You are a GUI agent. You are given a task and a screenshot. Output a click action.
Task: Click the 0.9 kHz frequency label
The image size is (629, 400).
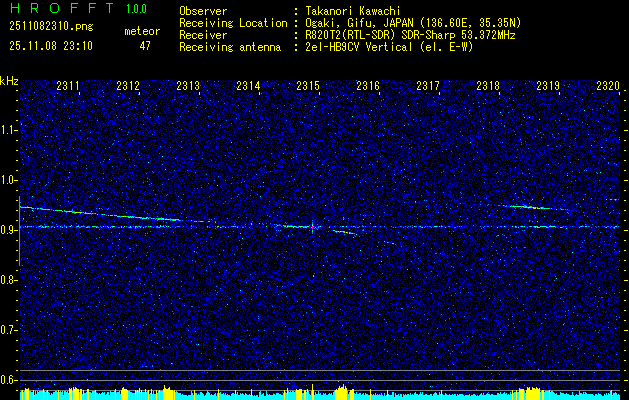(x=8, y=230)
